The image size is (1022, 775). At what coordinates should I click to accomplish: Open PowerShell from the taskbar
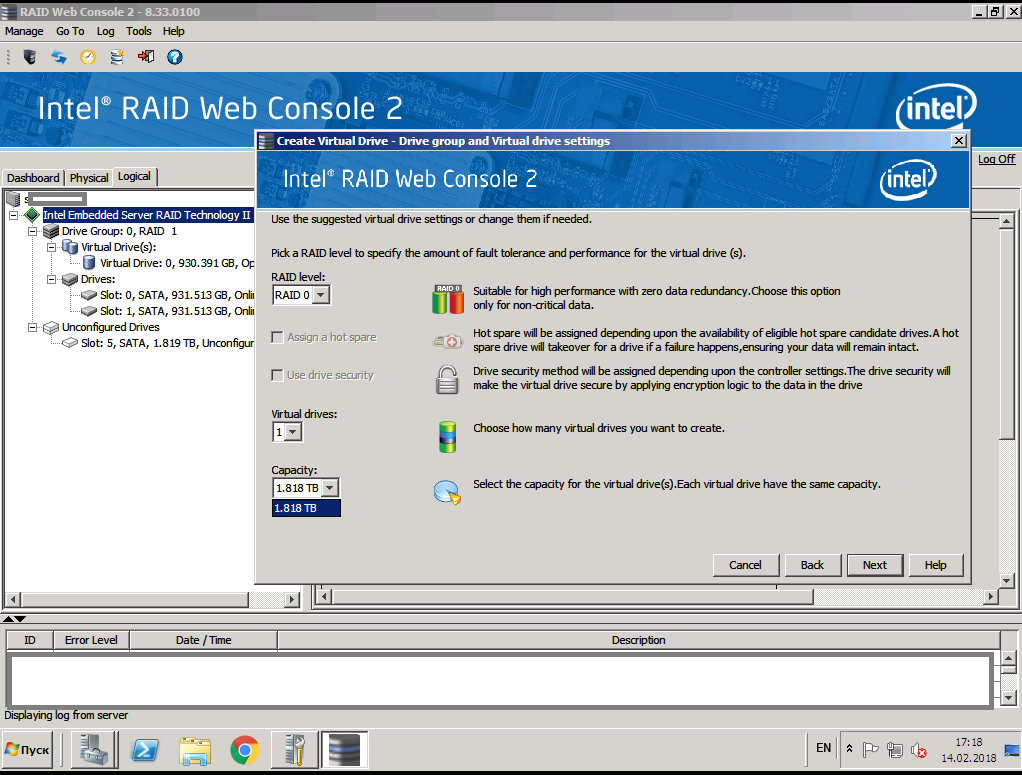(x=145, y=750)
